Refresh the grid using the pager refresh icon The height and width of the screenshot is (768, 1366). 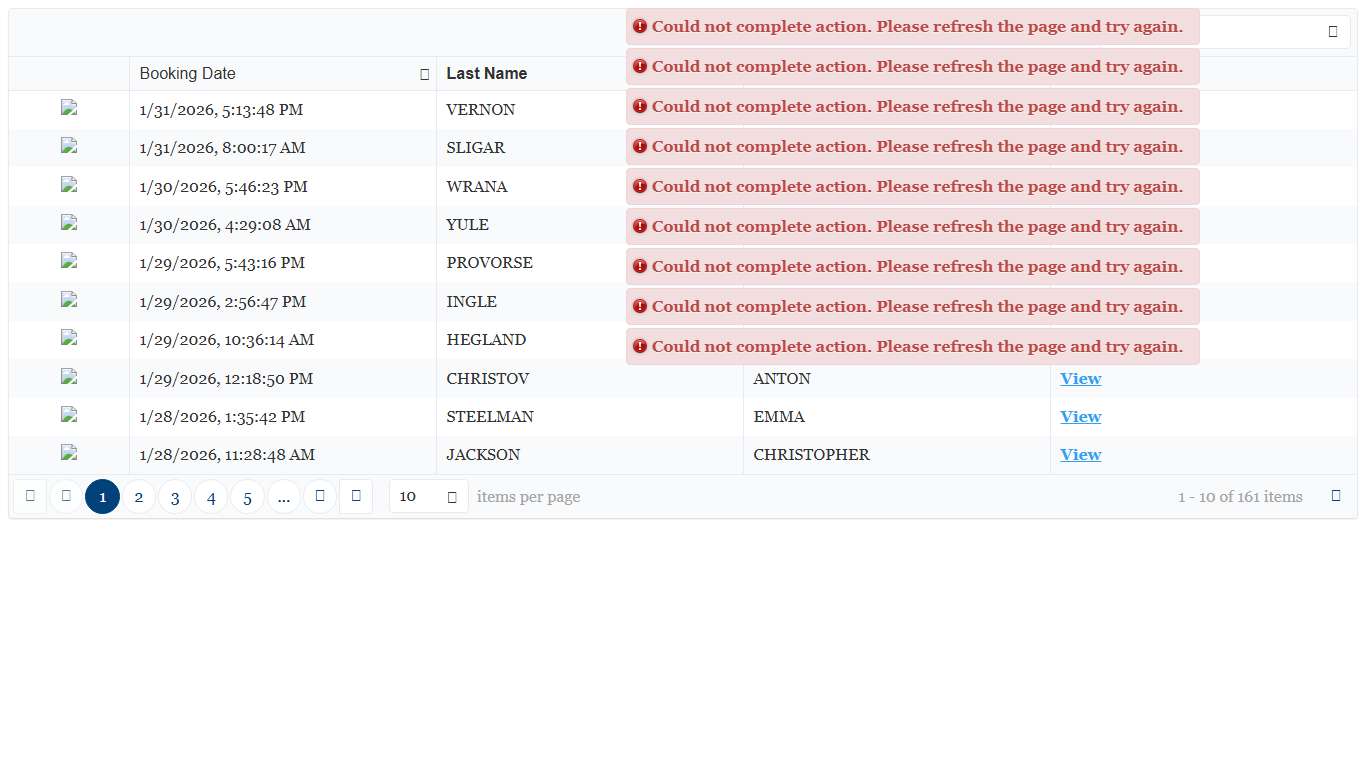1336,496
